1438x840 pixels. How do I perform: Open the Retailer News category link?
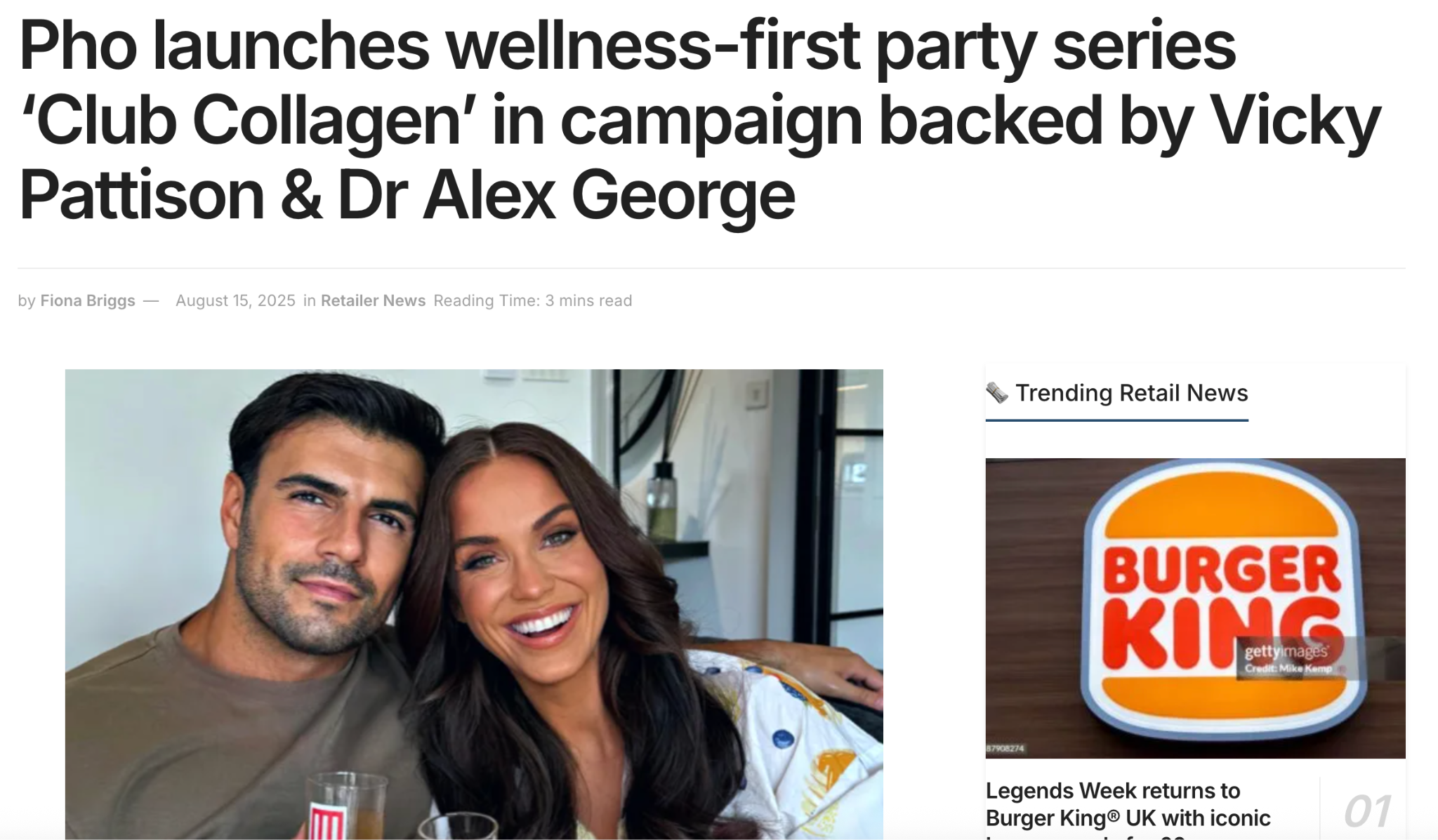tap(373, 300)
